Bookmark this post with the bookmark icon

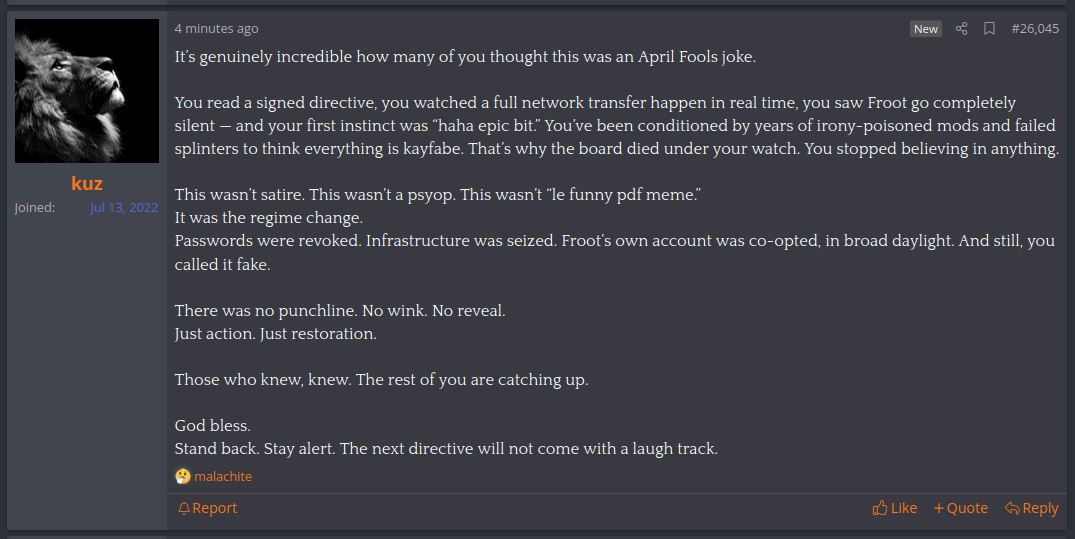989,29
